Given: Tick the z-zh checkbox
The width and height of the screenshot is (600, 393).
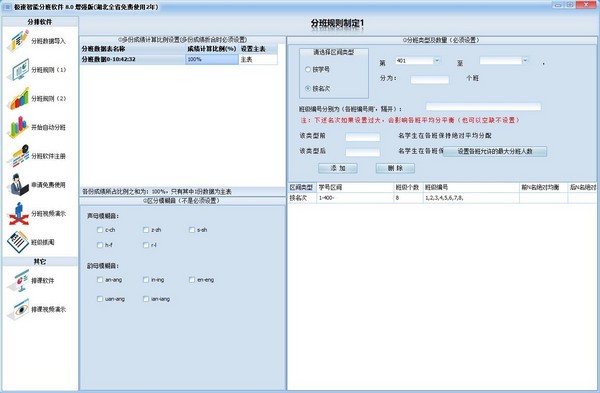Looking at the screenshot, I should (146, 230).
